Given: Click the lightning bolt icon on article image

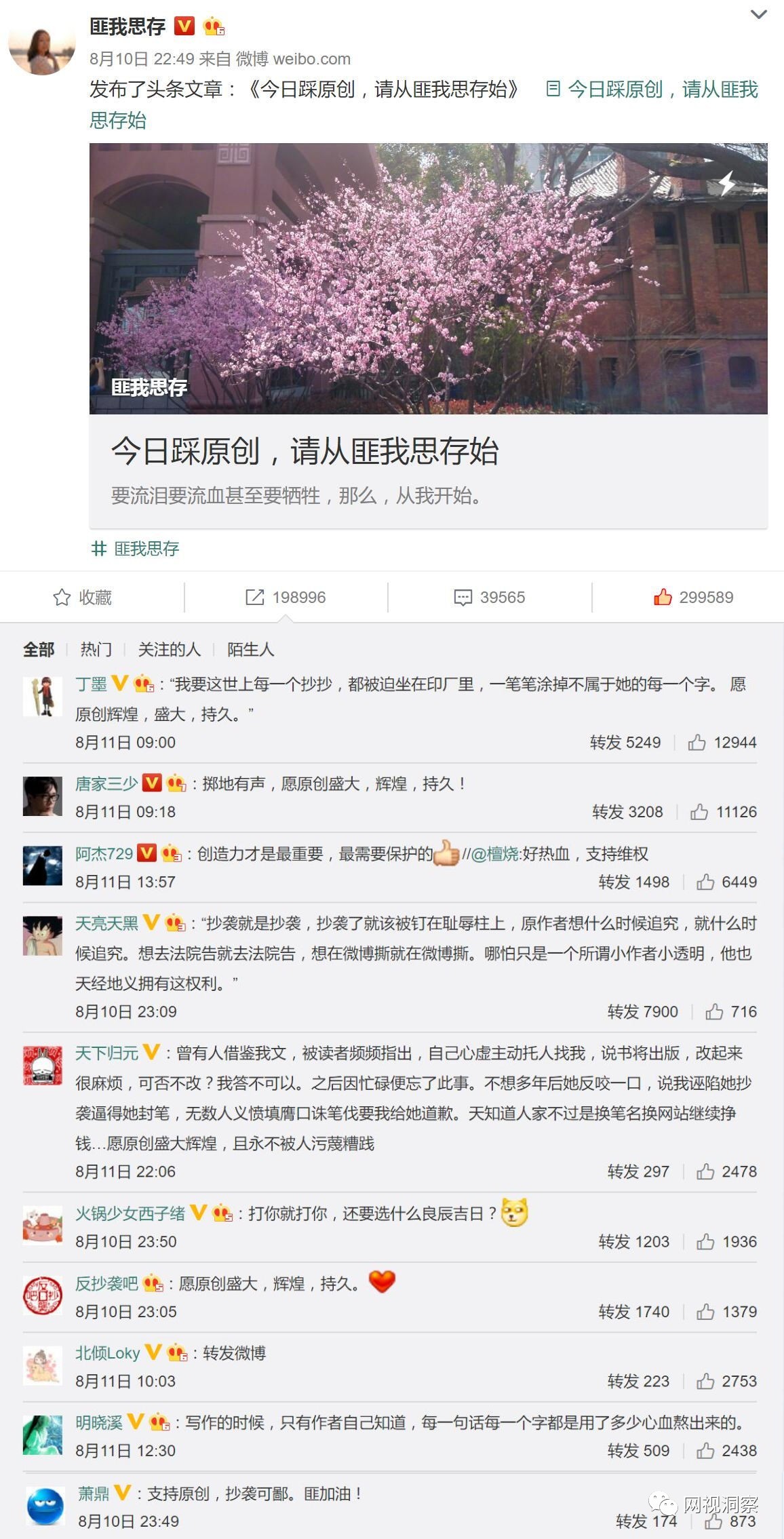Looking at the screenshot, I should 726,182.
